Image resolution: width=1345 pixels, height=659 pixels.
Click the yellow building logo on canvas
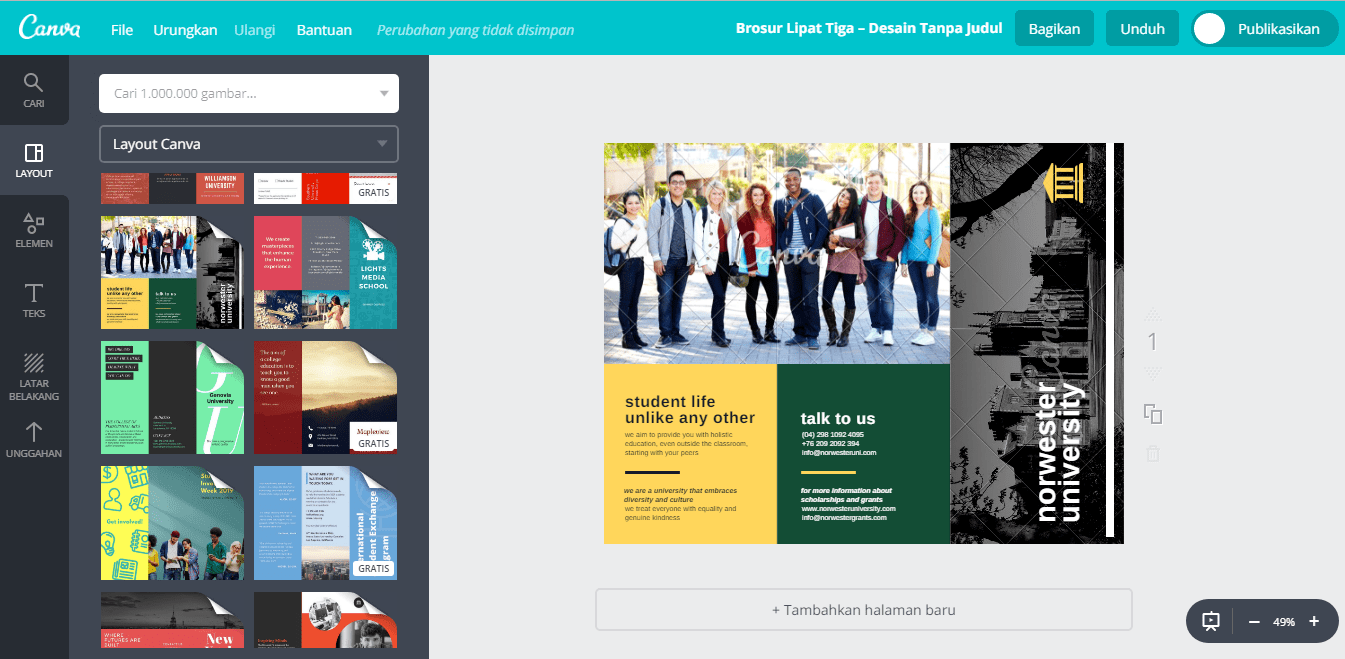pyautogui.click(x=1063, y=183)
